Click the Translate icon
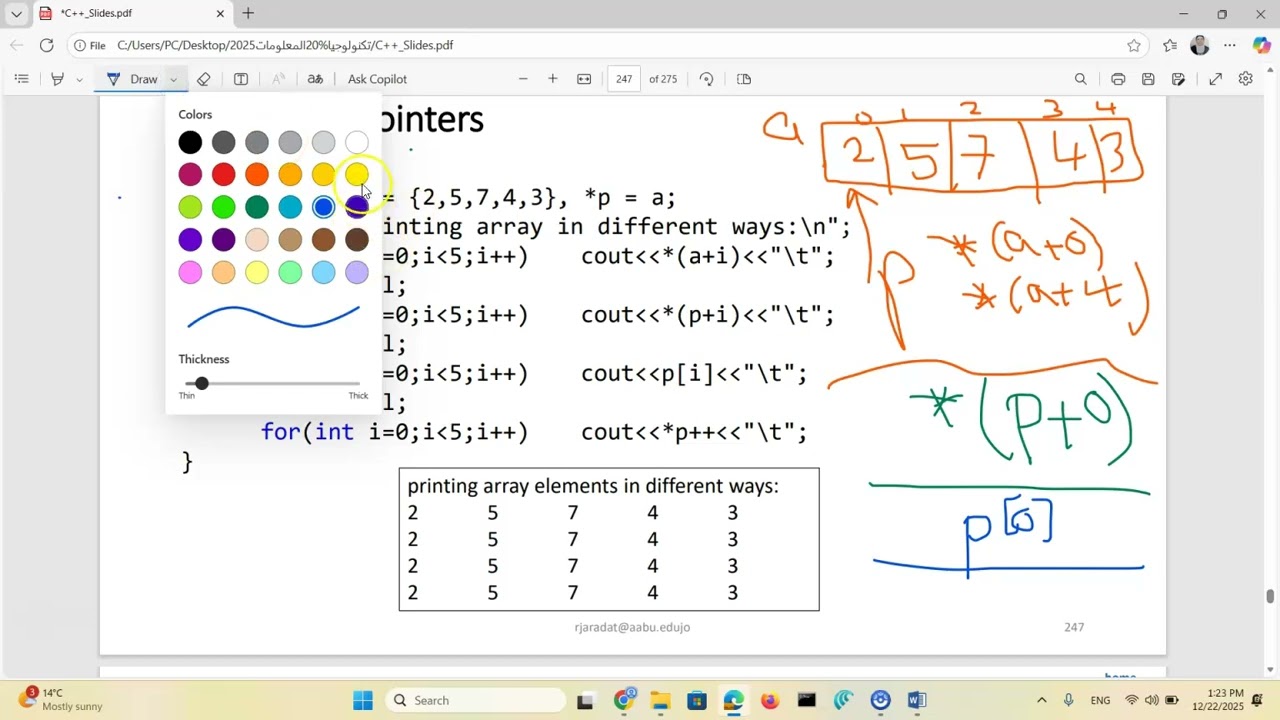This screenshot has width=1280, height=720. click(x=315, y=79)
